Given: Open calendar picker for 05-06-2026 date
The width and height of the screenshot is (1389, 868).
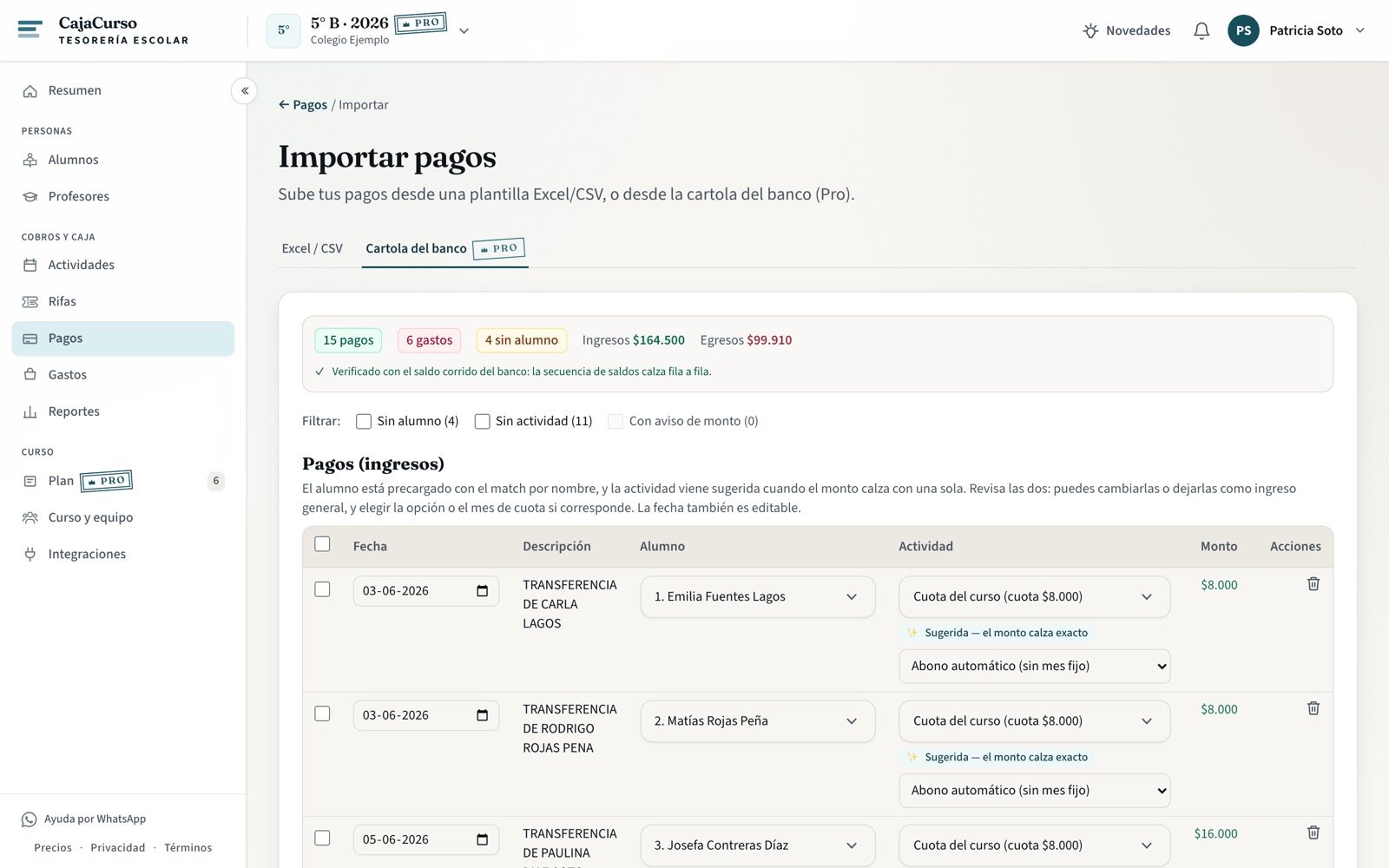Looking at the screenshot, I should 483,839.
